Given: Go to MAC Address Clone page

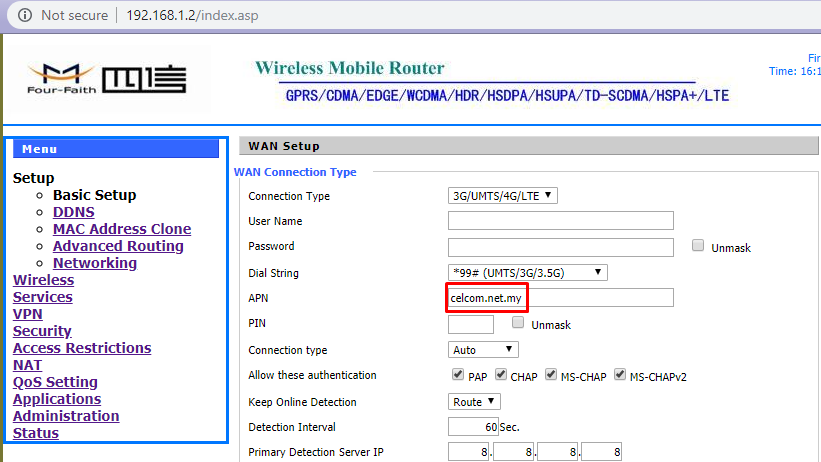Looking at the screenshot, I should tap(121, 229).
